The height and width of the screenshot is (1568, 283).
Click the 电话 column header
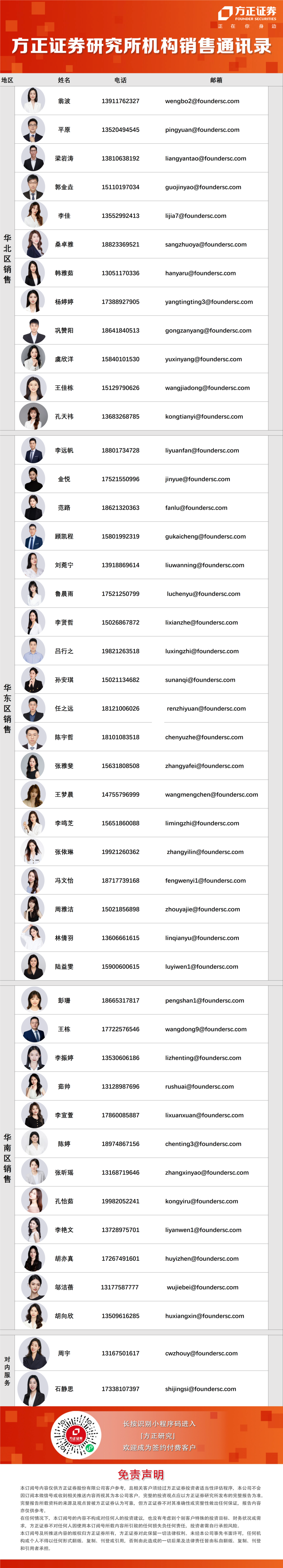pos(121,80)
